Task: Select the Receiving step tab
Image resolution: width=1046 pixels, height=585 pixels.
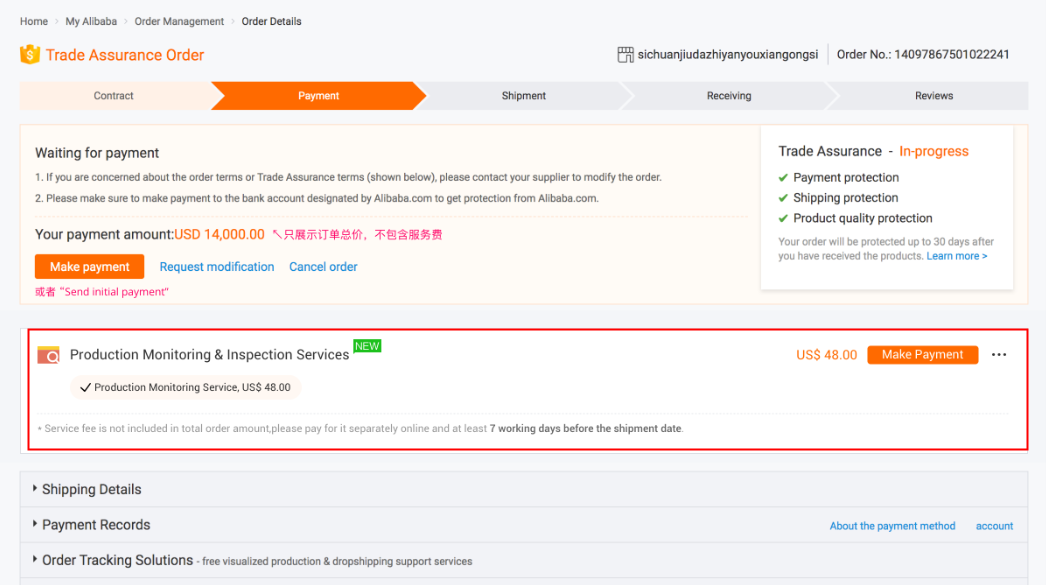Action: click(729, 96)
